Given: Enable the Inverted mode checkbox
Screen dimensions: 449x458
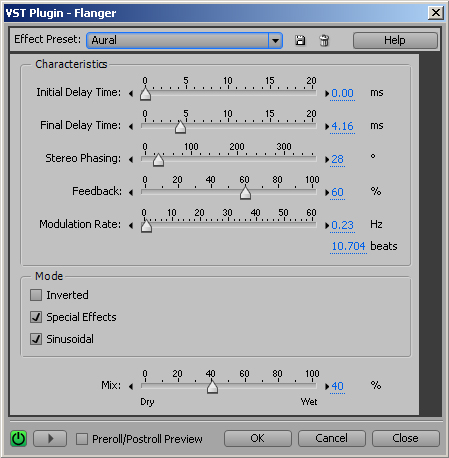Looking at the screenshot, I should point(36,295).
